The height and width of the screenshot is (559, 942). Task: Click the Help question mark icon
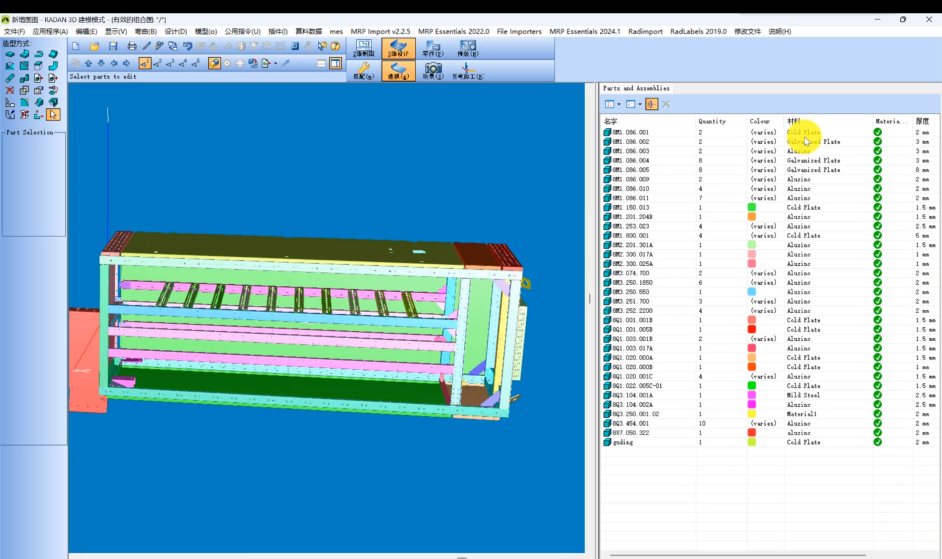pyautogui.click(x=335, y=46)
